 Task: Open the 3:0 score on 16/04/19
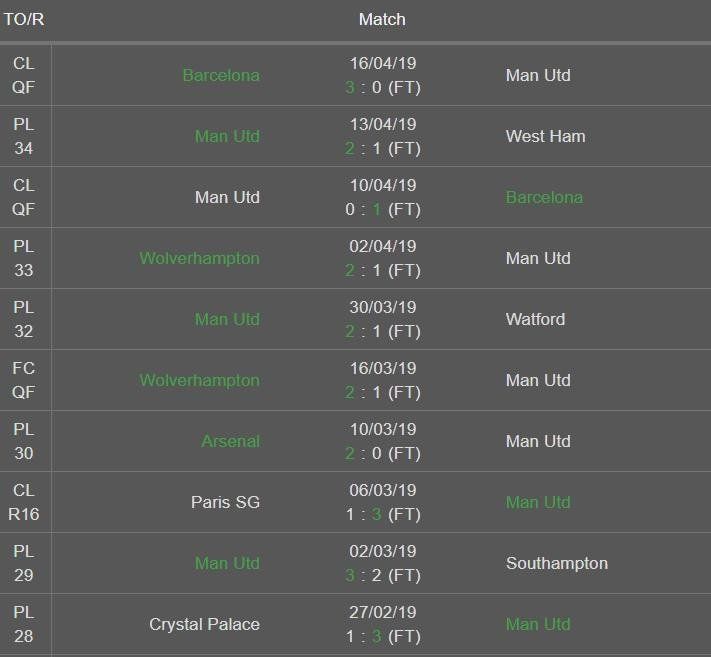pyautogui.click(x=382, y=87)
